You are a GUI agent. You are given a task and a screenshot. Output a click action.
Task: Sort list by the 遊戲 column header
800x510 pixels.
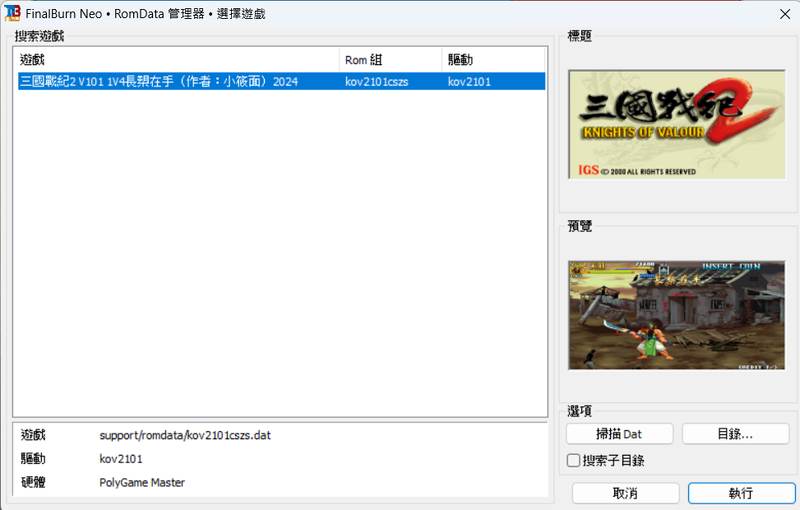[177, 60]
